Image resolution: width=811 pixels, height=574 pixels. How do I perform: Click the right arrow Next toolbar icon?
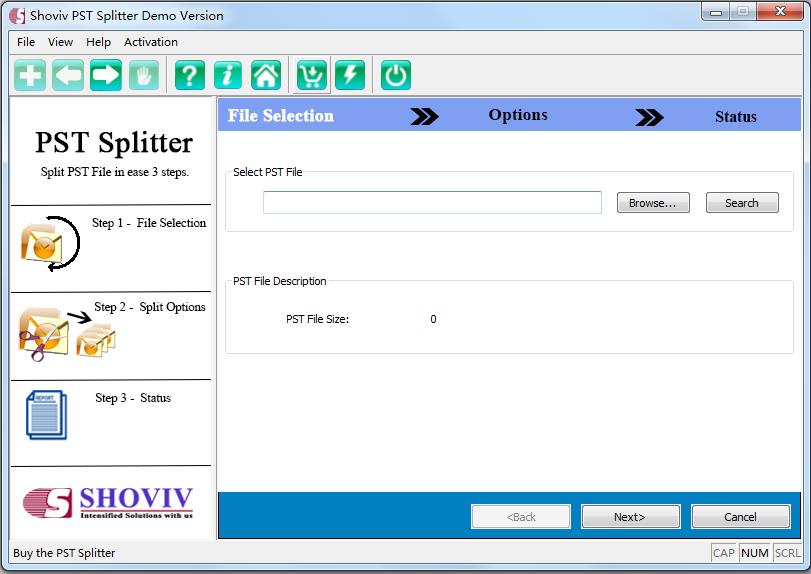click(106, 75)
